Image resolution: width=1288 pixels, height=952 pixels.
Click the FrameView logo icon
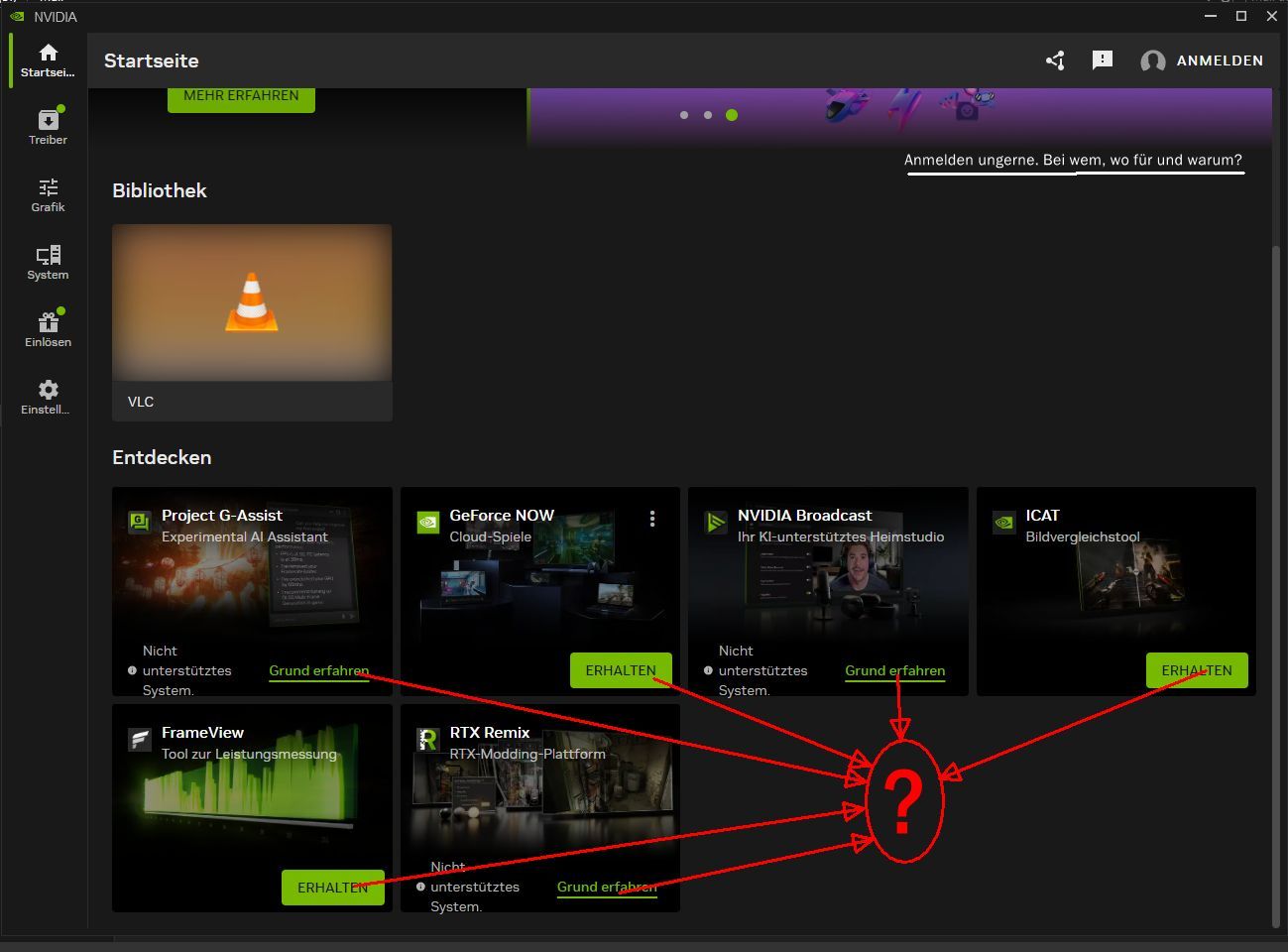pos(140,739)
